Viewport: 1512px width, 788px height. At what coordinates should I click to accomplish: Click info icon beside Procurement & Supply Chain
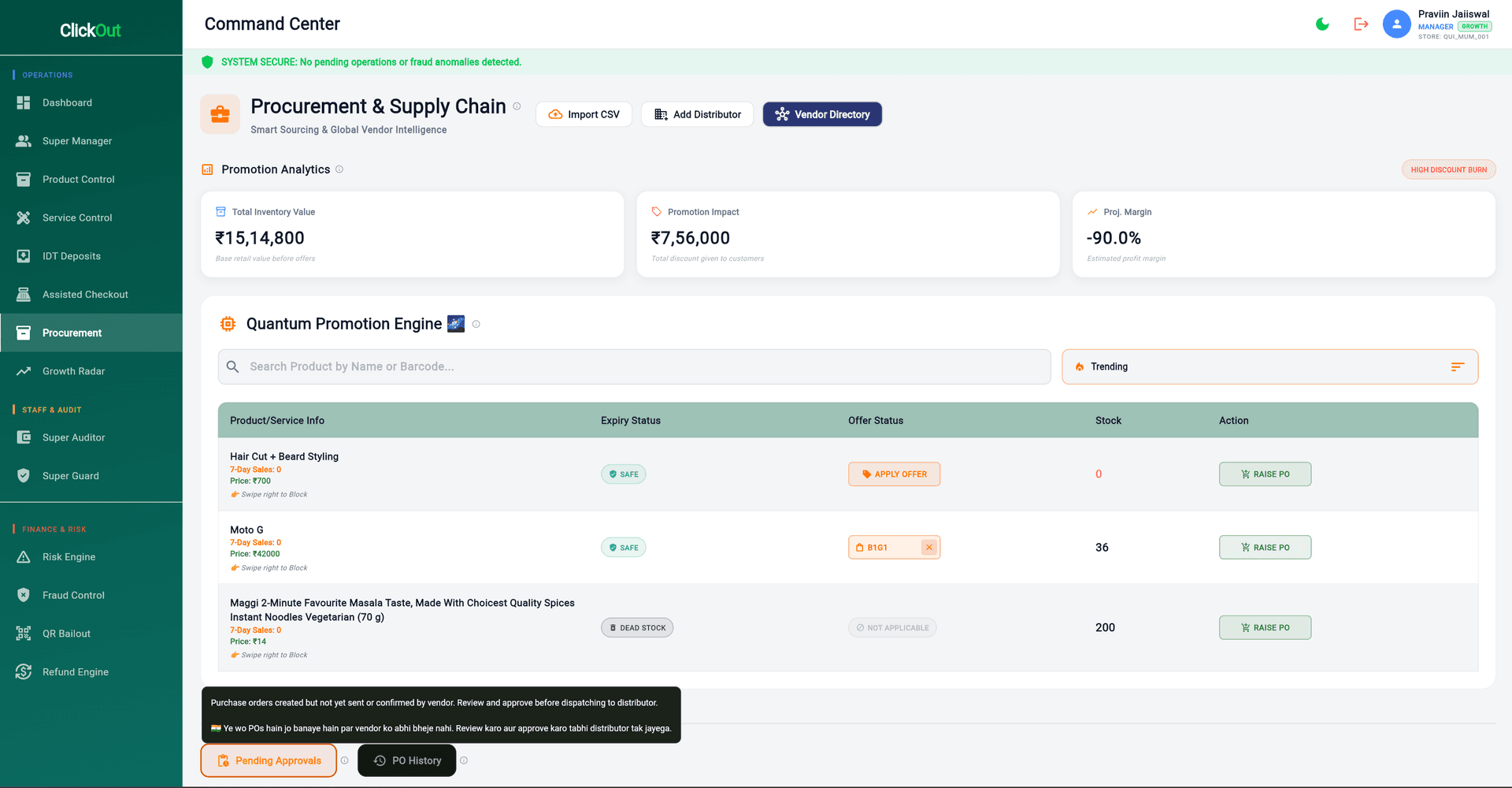pyautogui.click(x=517, y=106)
